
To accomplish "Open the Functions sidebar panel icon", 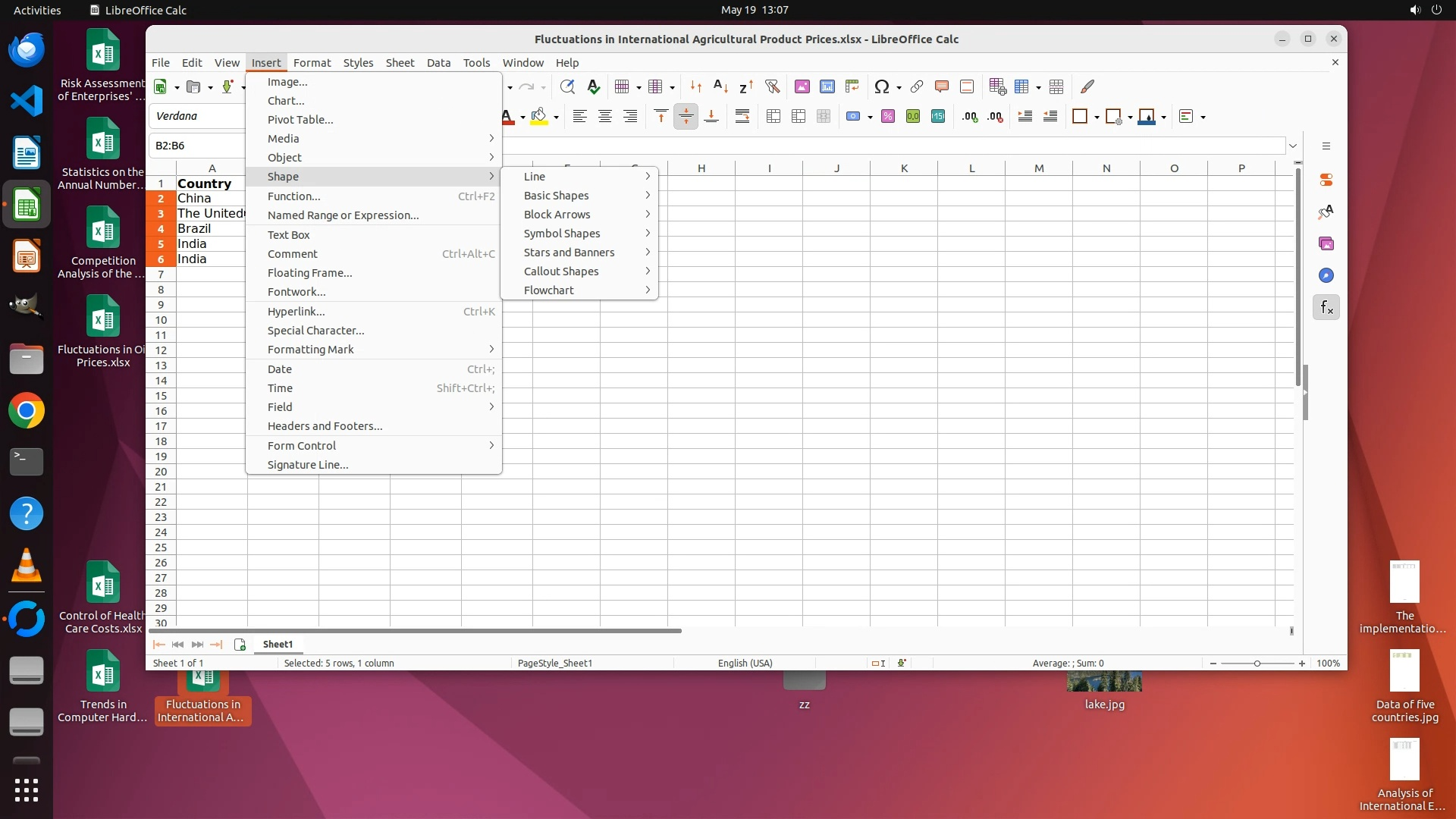I will click(1326, 307).
